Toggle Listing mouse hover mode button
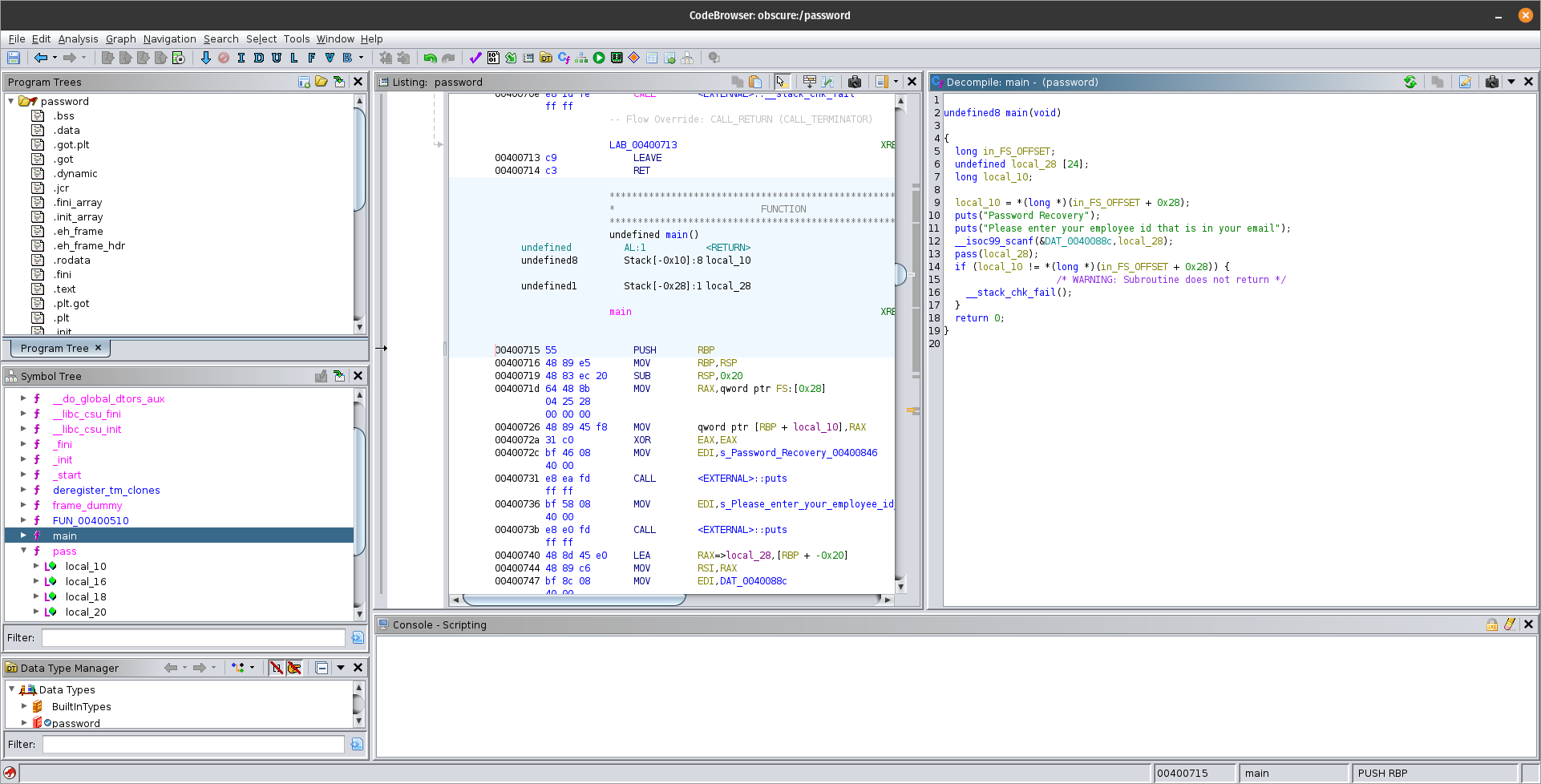The height and width of the screenshot is (784, 1541). 782,82
